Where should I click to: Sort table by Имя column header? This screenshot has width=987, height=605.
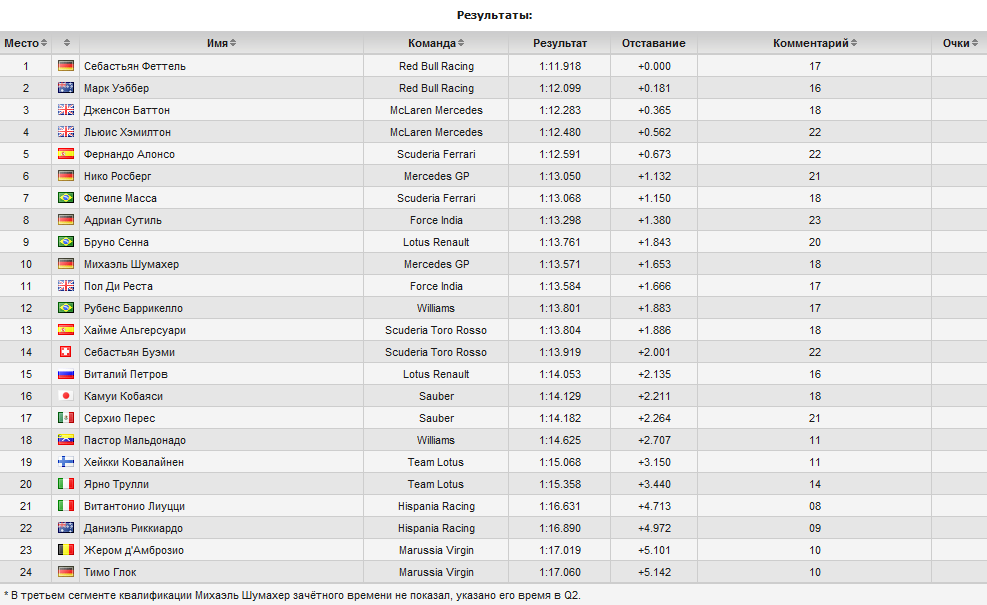(221, 43)
